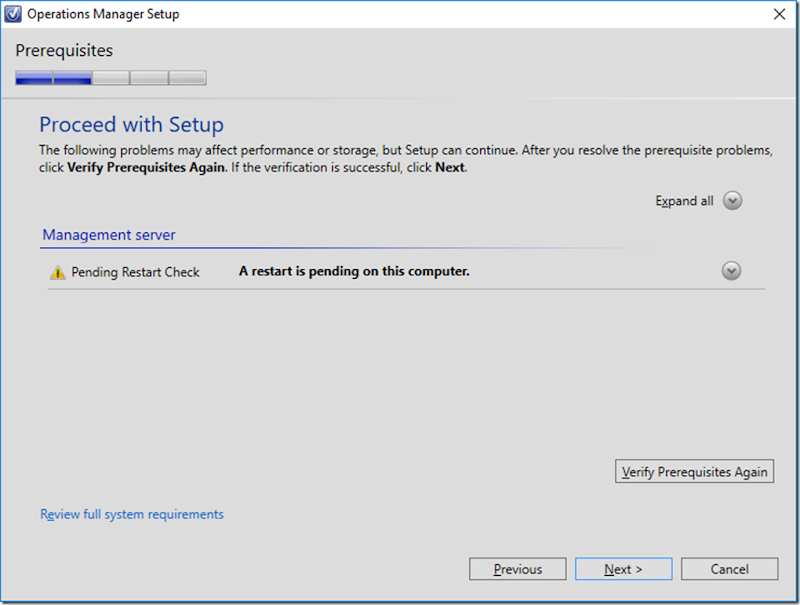Viewport: 800px width, 605px height.
Task: Click the Prerequisites page title
Action: tap(64, 51)
